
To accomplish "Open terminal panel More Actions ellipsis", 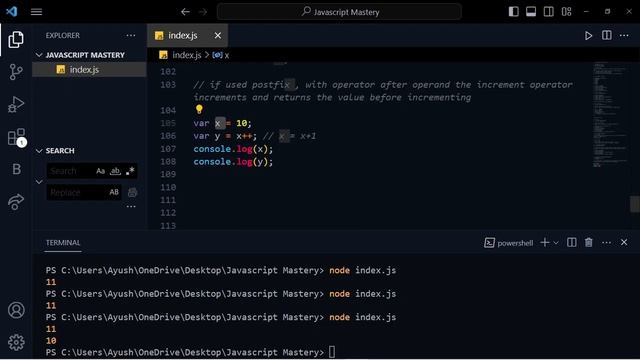I will 607,243.
